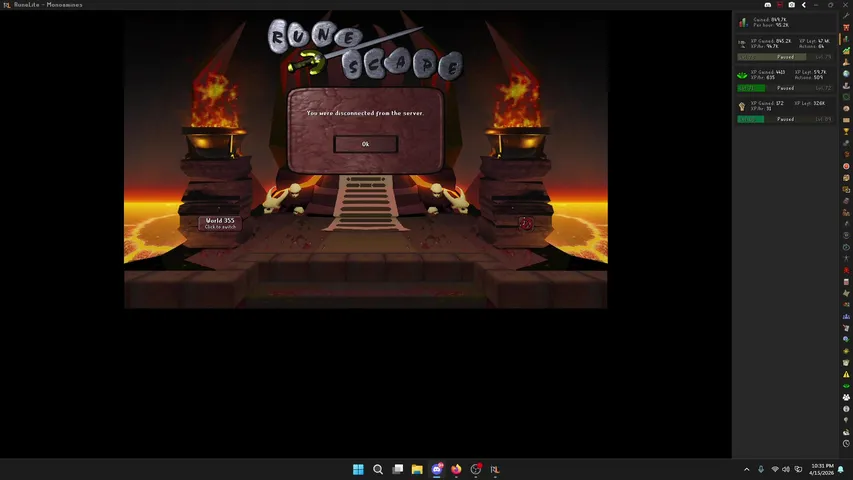Click the paused progress bar of the first skill
This screenshot has width=853, height=480.
(785, 57)
